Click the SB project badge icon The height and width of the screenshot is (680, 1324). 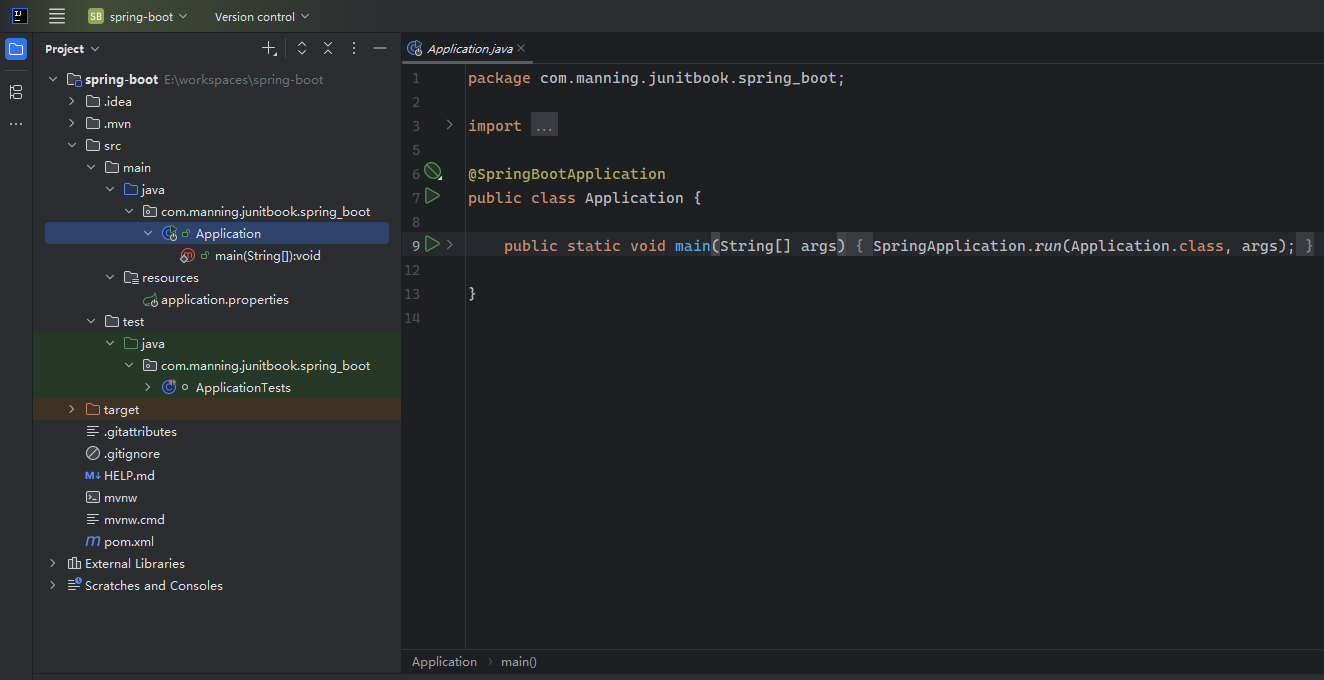pyautogui.click(x=96, y=16)
